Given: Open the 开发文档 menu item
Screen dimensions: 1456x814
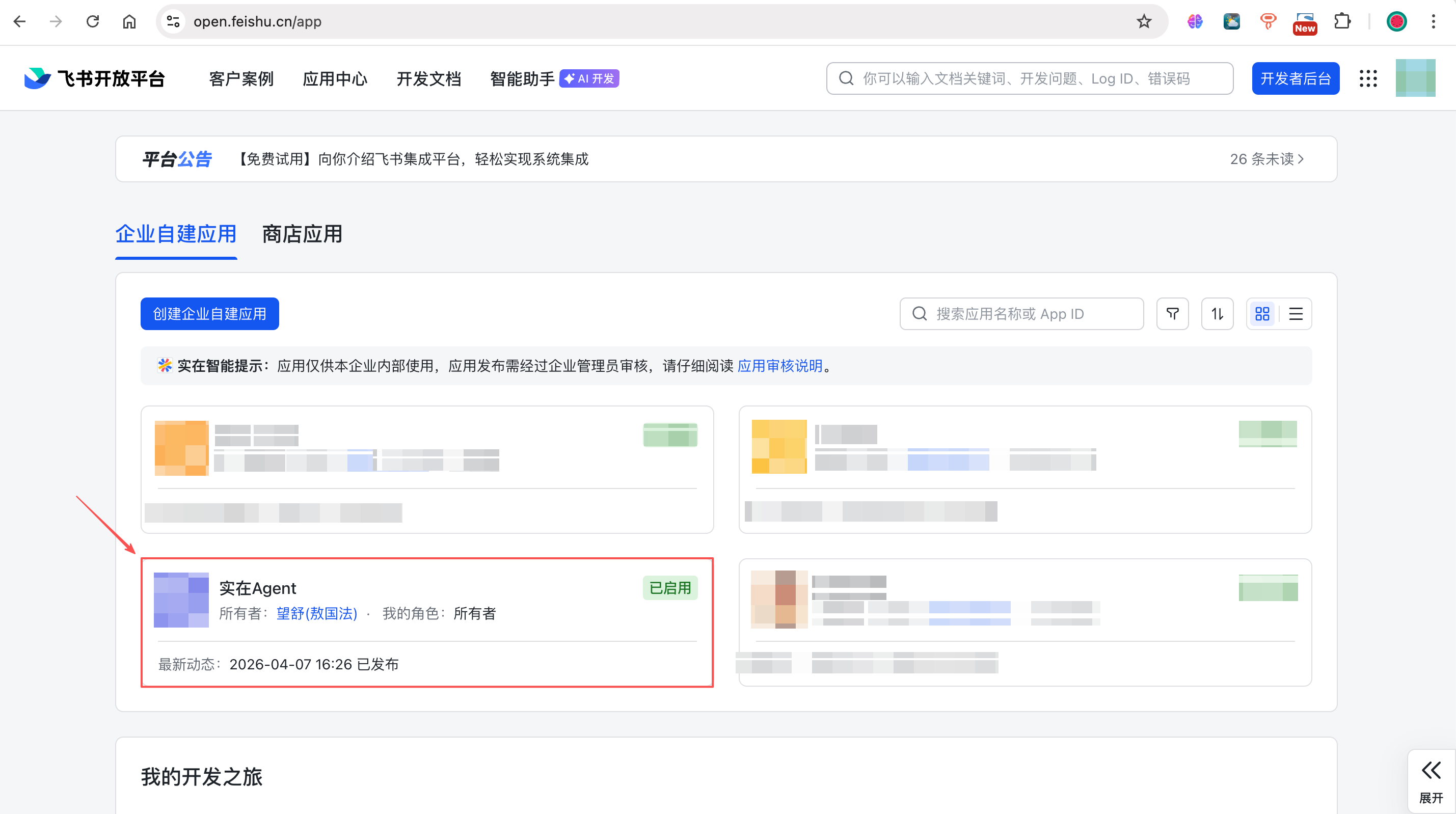Looking at the screenshot, I should (x=429, y=78).
